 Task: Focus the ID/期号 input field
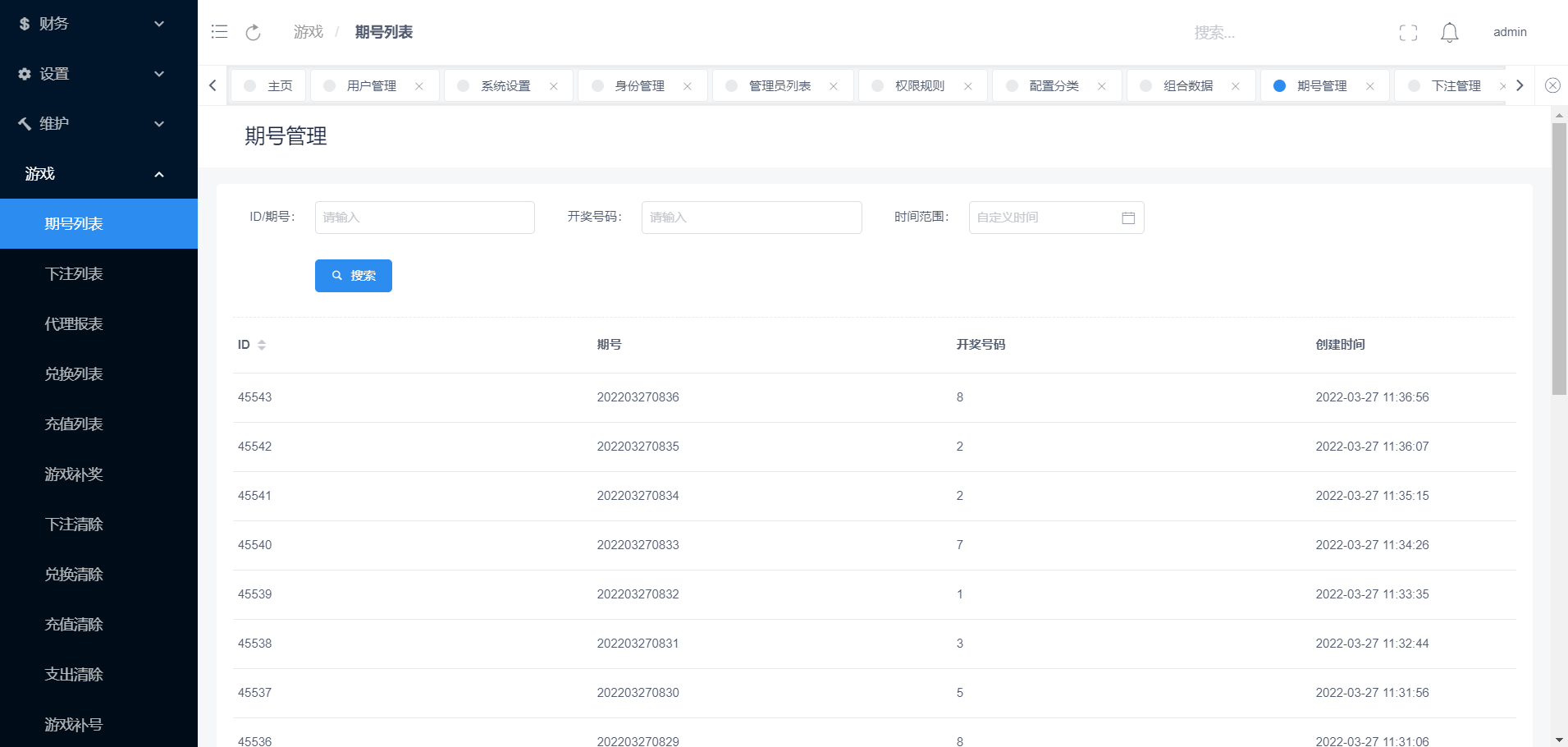[x=424, y=218]
